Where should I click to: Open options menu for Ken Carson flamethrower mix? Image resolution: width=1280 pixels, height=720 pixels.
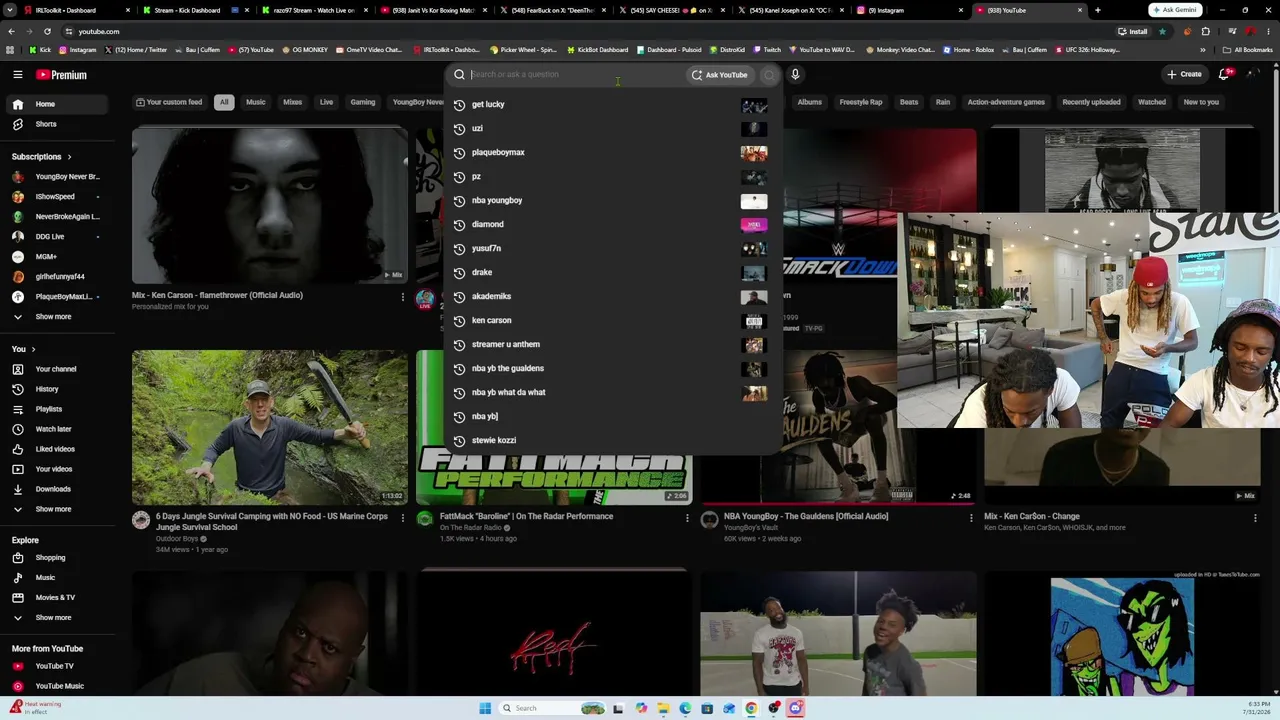coord(403,296)
